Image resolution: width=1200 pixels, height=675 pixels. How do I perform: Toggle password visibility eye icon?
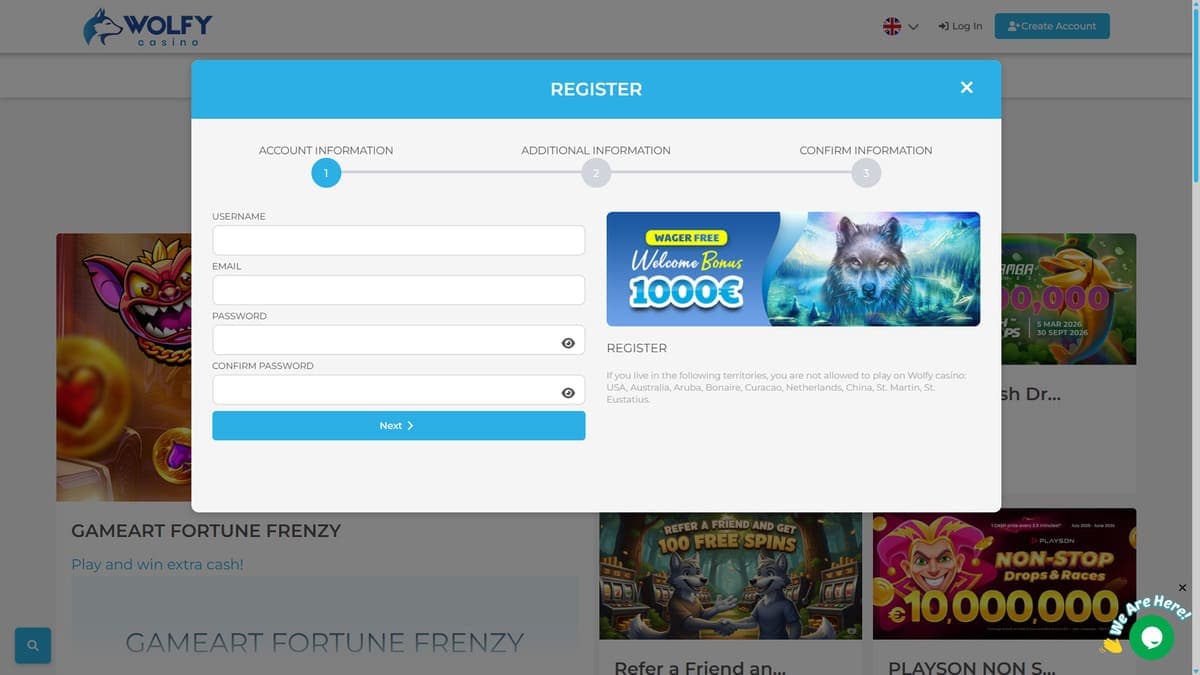[568, 343]
